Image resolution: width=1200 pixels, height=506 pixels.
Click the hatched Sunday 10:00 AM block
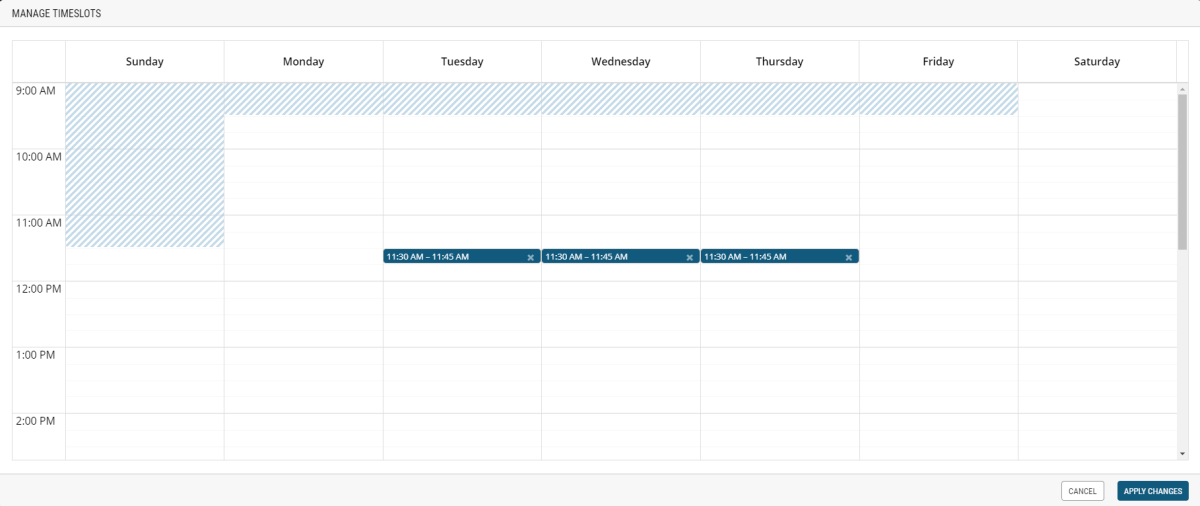(x=145, y=165)
